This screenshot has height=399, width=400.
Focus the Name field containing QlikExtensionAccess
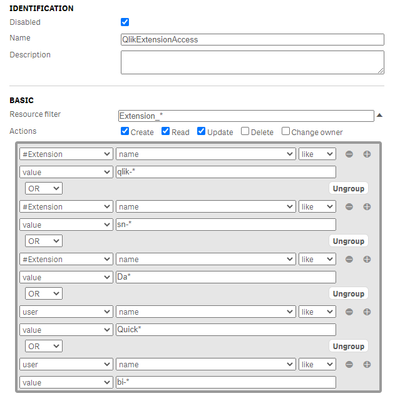click(252, 40)
